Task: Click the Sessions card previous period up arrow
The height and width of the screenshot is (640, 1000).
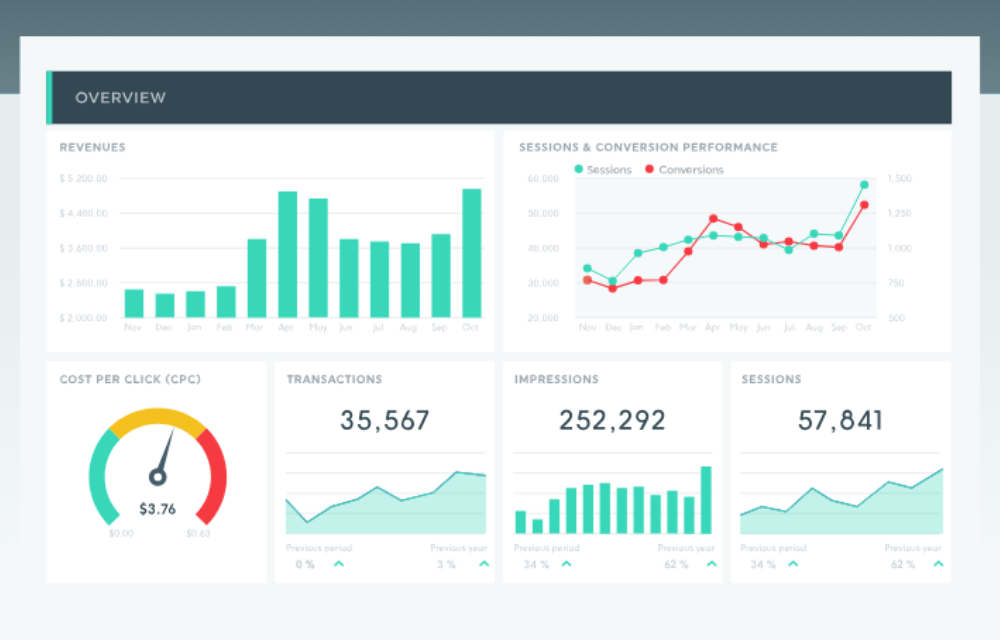Action: (794, 564)
